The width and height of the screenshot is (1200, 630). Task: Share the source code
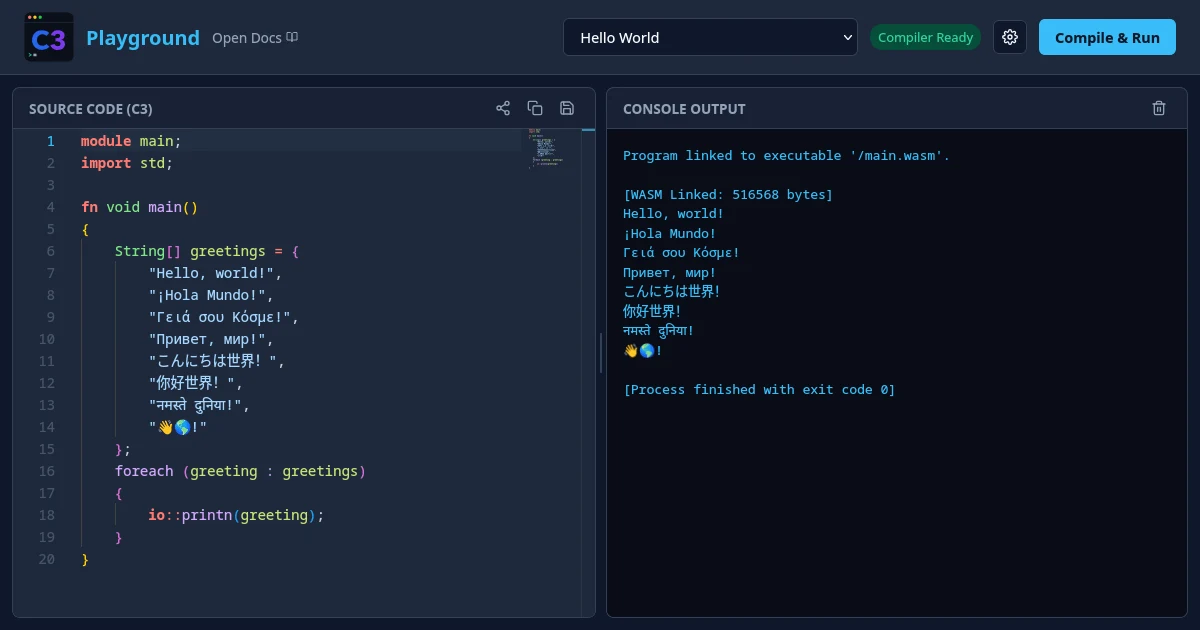(503, 108)
